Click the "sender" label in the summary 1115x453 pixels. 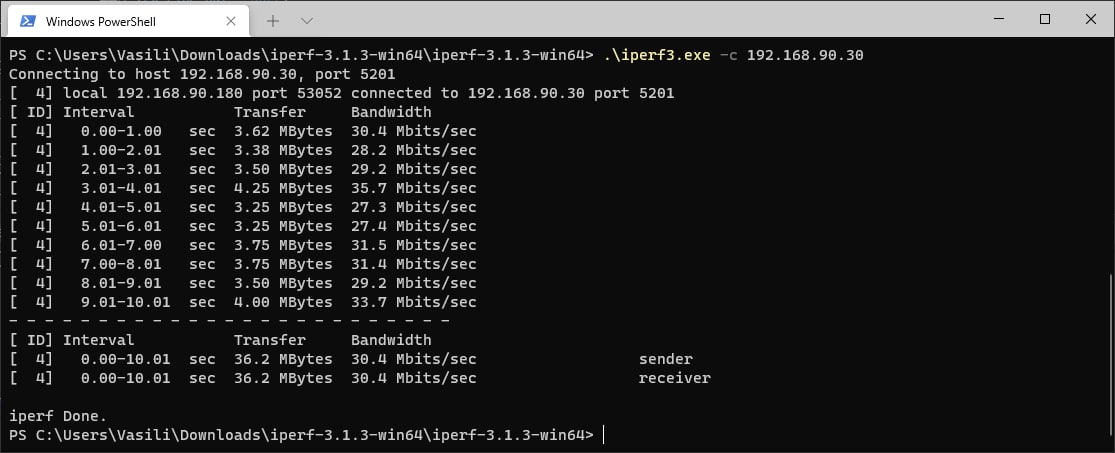pyautogui.click(x=665, y=359)
